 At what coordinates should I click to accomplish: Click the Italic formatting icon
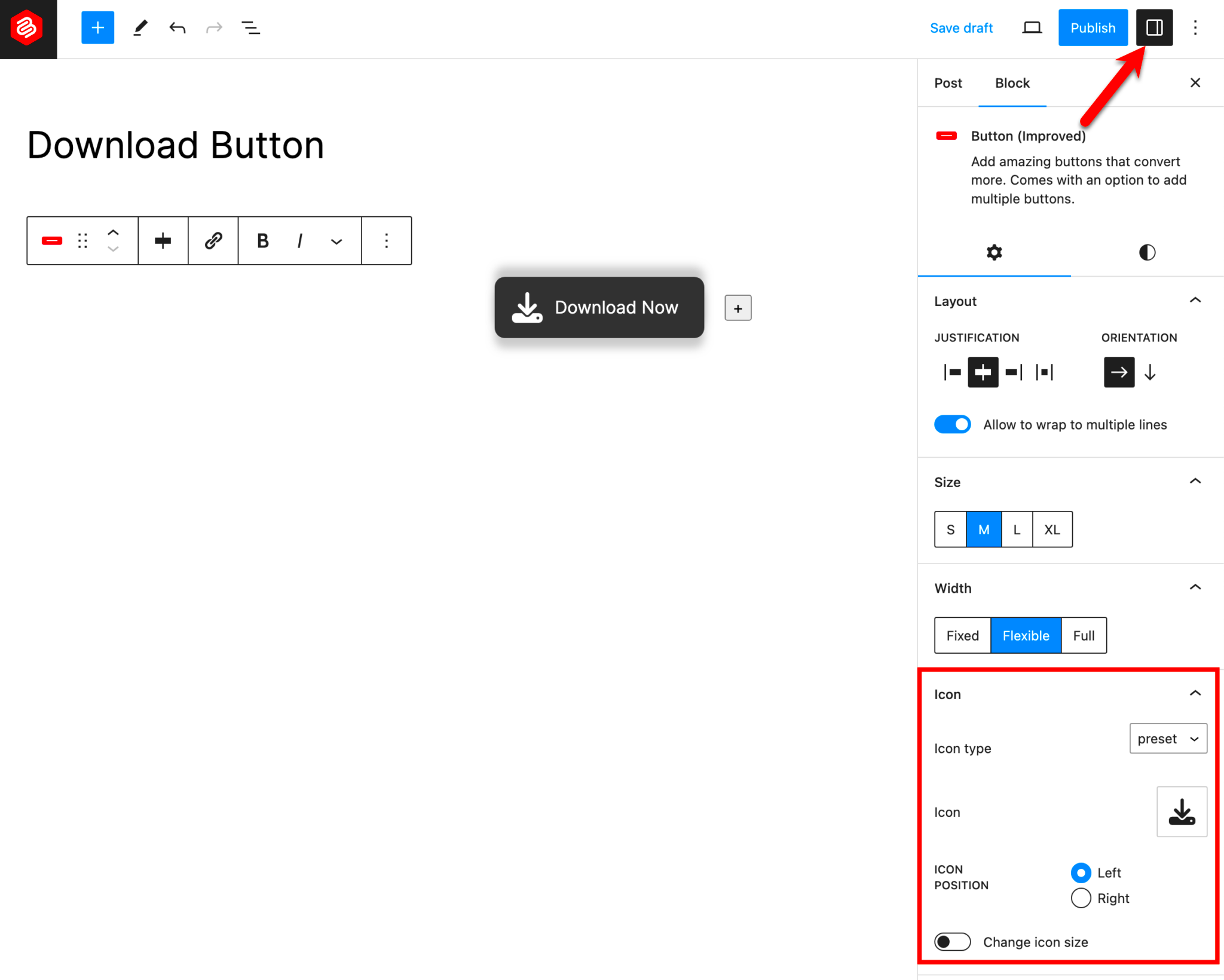300,240
